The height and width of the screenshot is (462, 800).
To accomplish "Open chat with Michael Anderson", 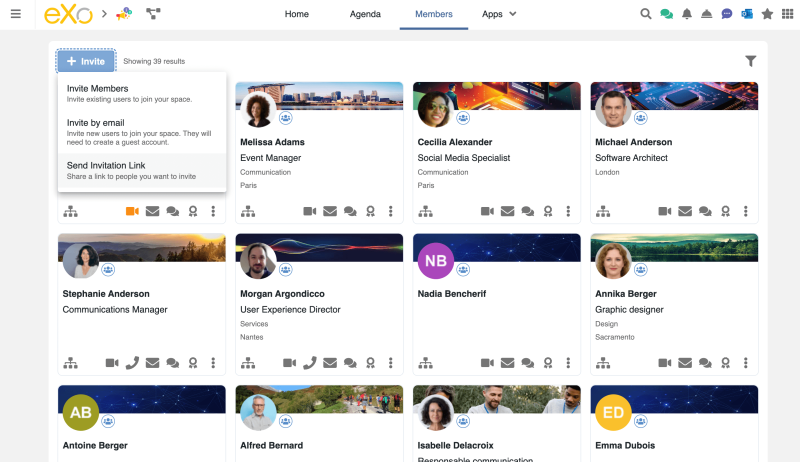I will coord(705,211).
